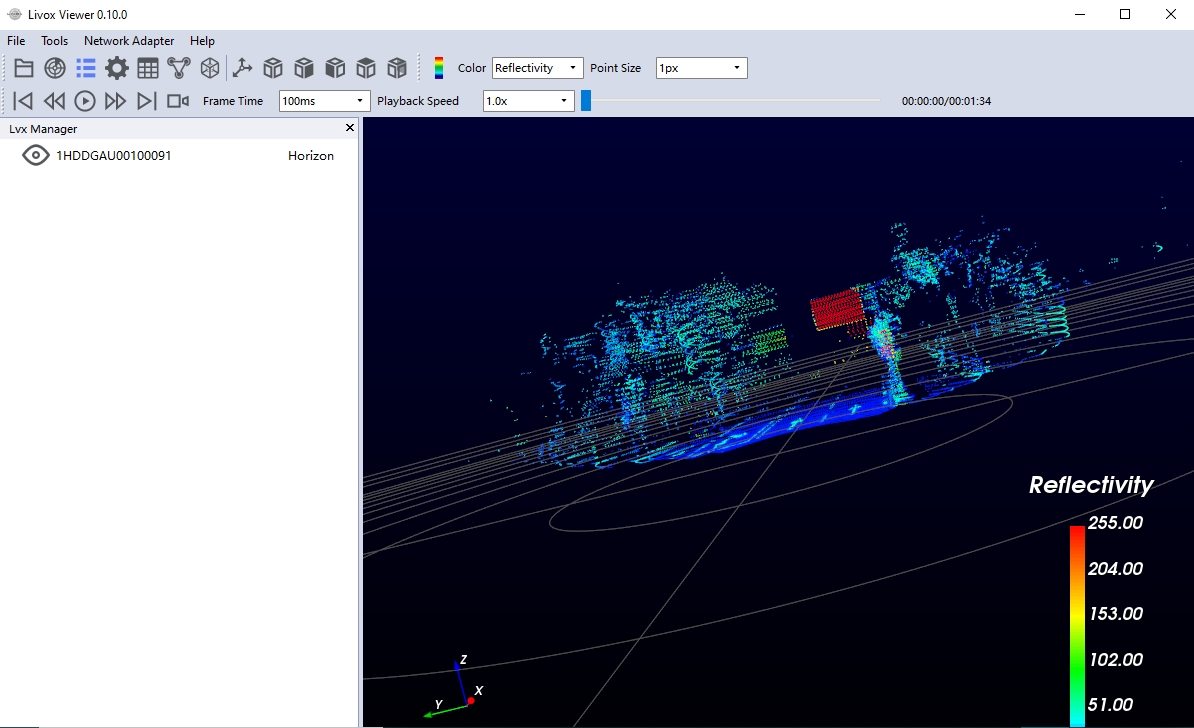The image size is (1194, 728).
Task: Click the Playback Speed label
Action: tap(417, 101)
